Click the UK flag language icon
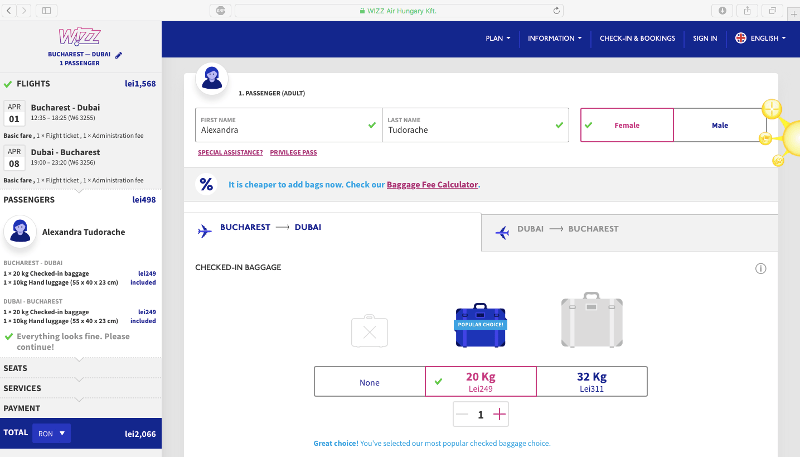Image resolution: width=800 pixels, height=457 pixels. click(x=740, y=38)
